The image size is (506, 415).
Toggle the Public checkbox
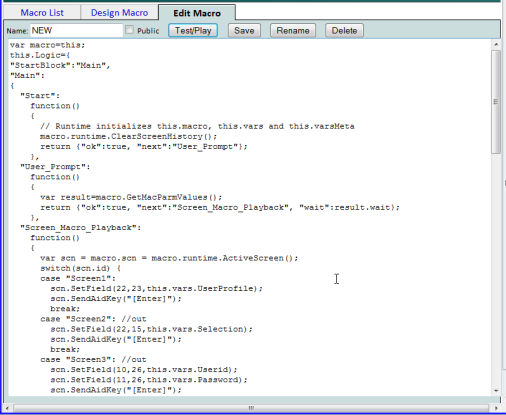tap(129, 30)
